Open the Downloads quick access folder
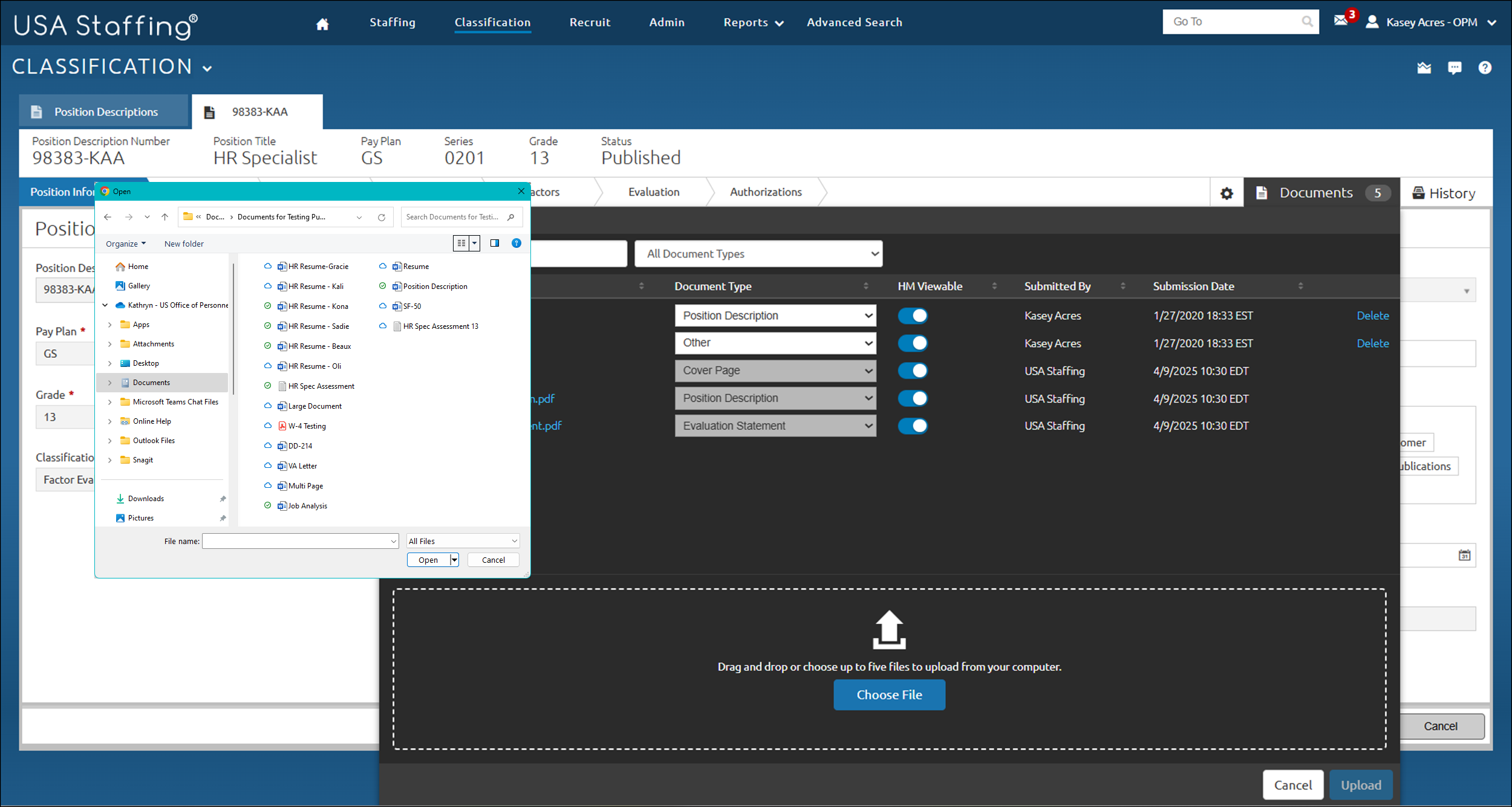The width and height of the screenshot is (1512, 807). 146,499
